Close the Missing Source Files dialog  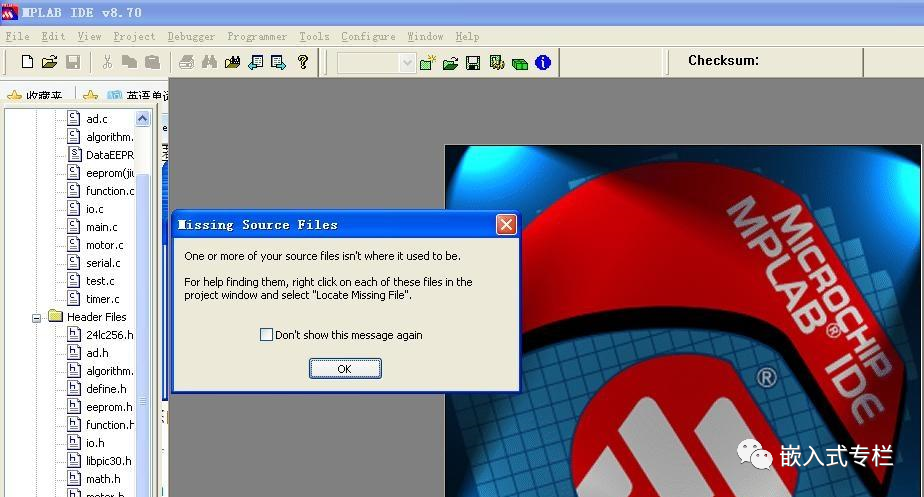click(x=506, y=224)
